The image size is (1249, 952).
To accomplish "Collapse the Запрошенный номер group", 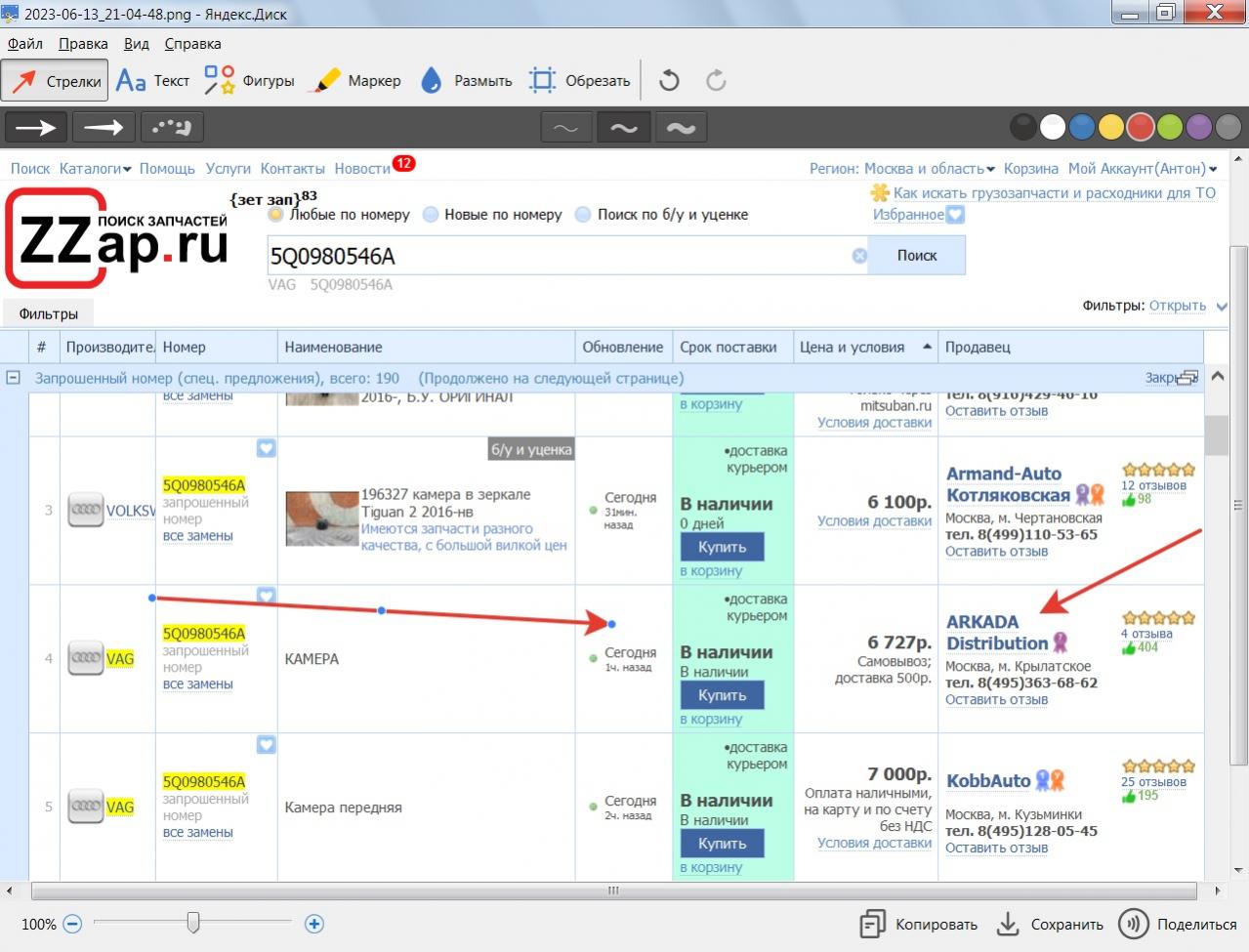I will click(x=14, y=378).
